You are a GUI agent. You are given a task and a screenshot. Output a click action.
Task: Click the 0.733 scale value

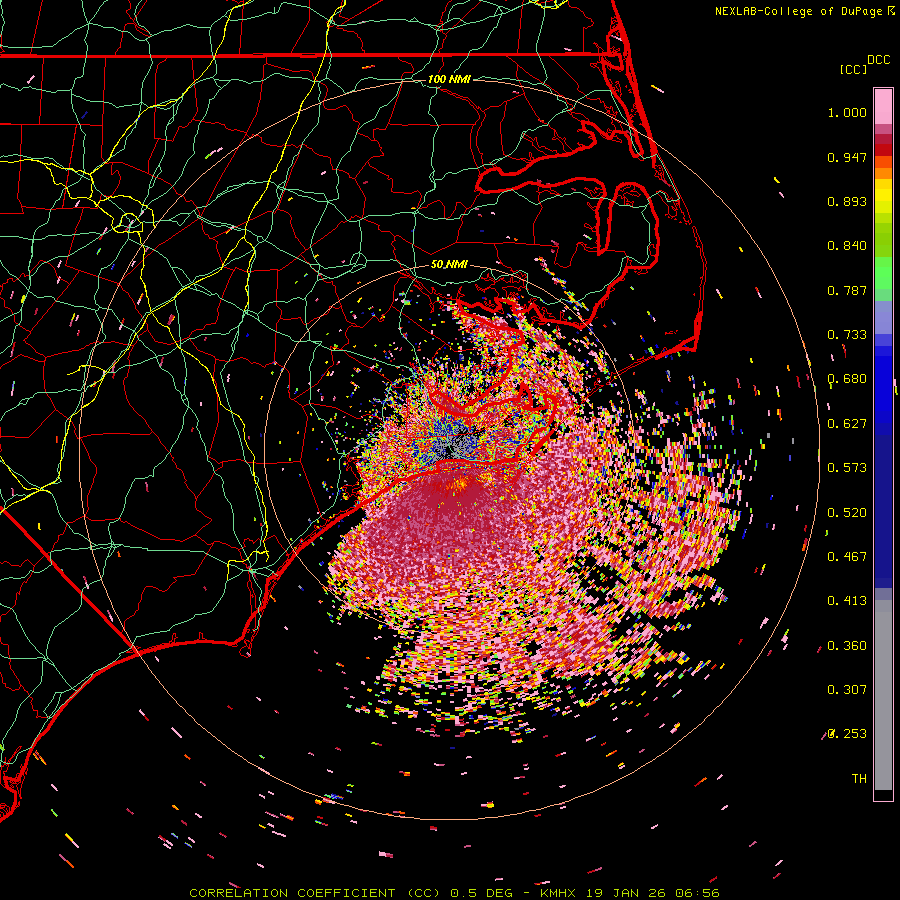click(847, 335)
